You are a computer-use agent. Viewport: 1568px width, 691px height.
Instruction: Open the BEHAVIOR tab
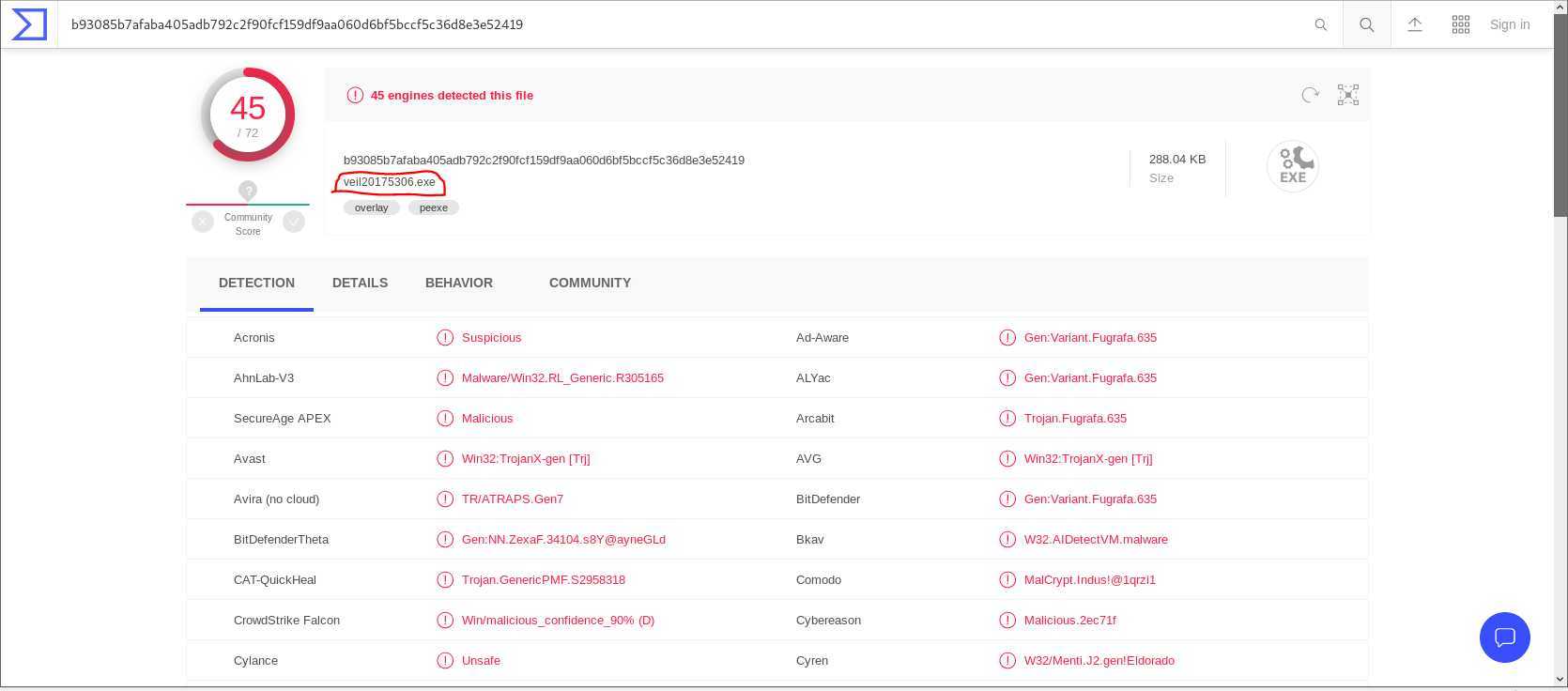(x=459, y=283)
